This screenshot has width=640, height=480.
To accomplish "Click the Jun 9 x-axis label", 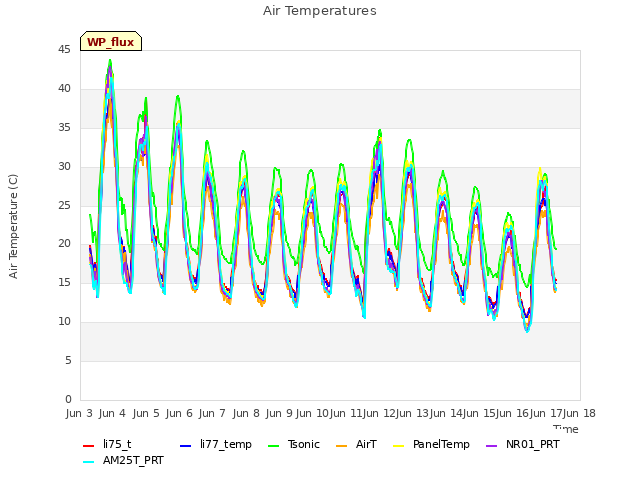I will click(x=279, y=413).
